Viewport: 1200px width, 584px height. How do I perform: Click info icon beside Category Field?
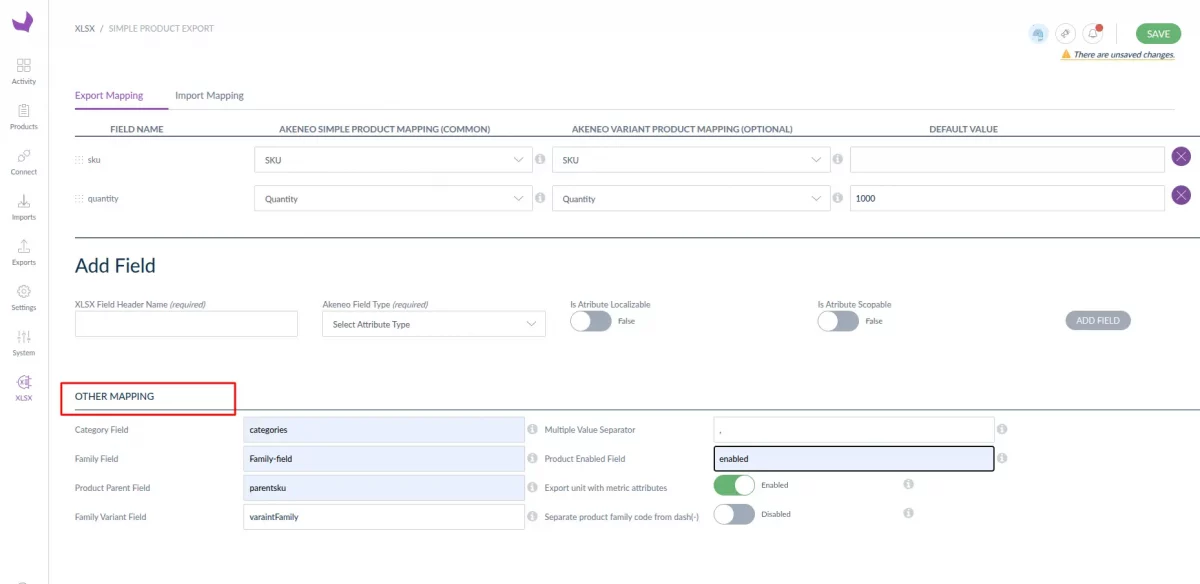[x=532, y=430]
